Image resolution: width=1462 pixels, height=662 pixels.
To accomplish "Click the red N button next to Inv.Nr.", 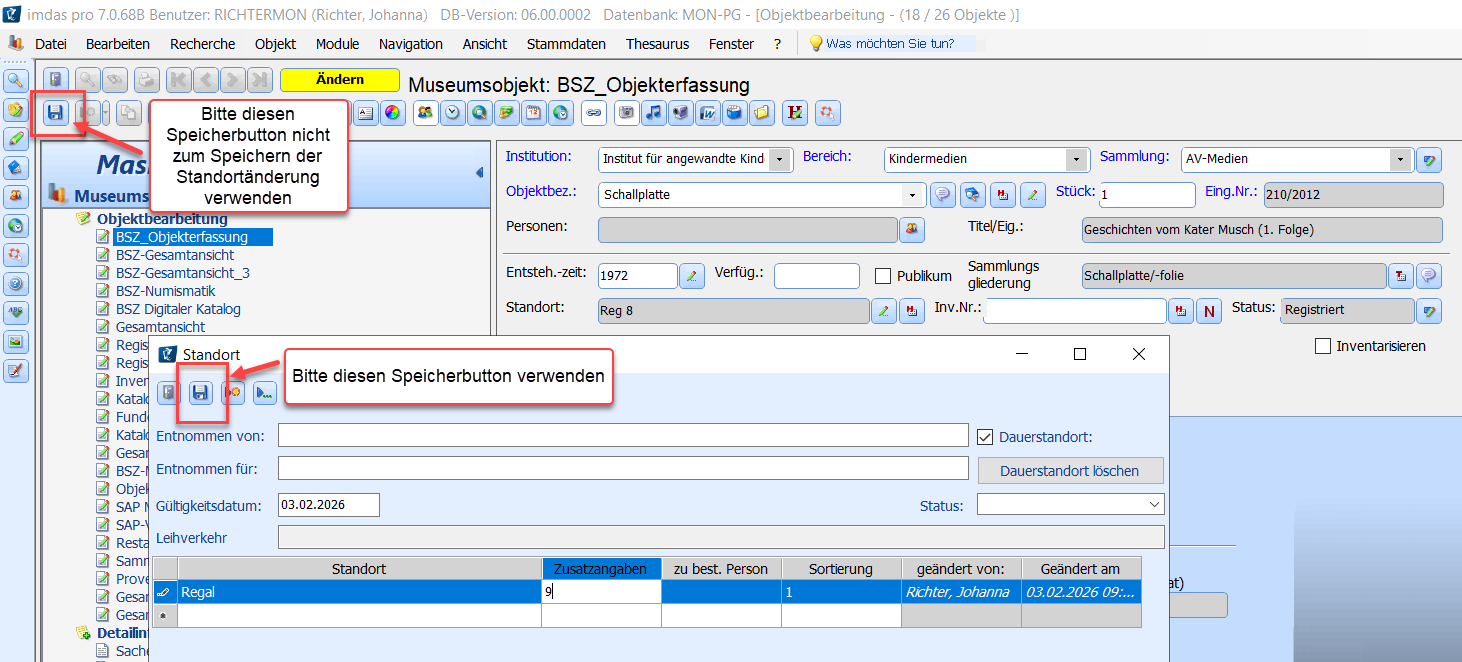I will (1210, 311).
